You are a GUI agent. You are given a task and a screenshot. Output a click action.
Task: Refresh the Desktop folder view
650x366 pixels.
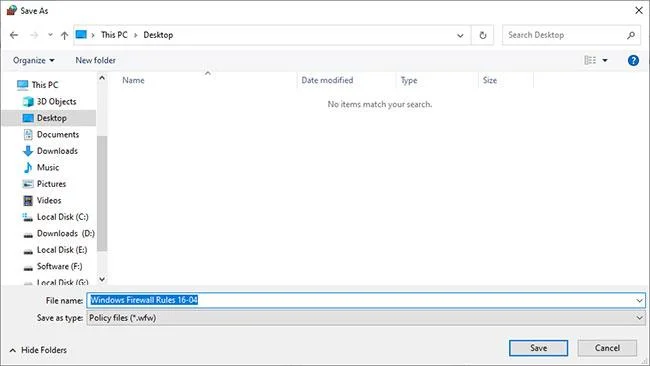(x=483, y=35)
